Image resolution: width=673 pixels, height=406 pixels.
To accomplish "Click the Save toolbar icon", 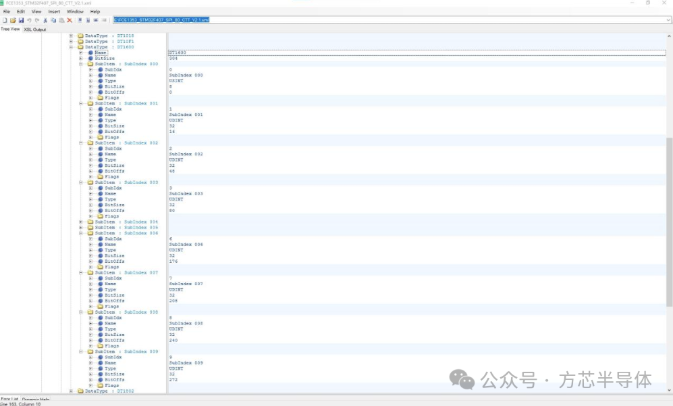I will (21, 20).
